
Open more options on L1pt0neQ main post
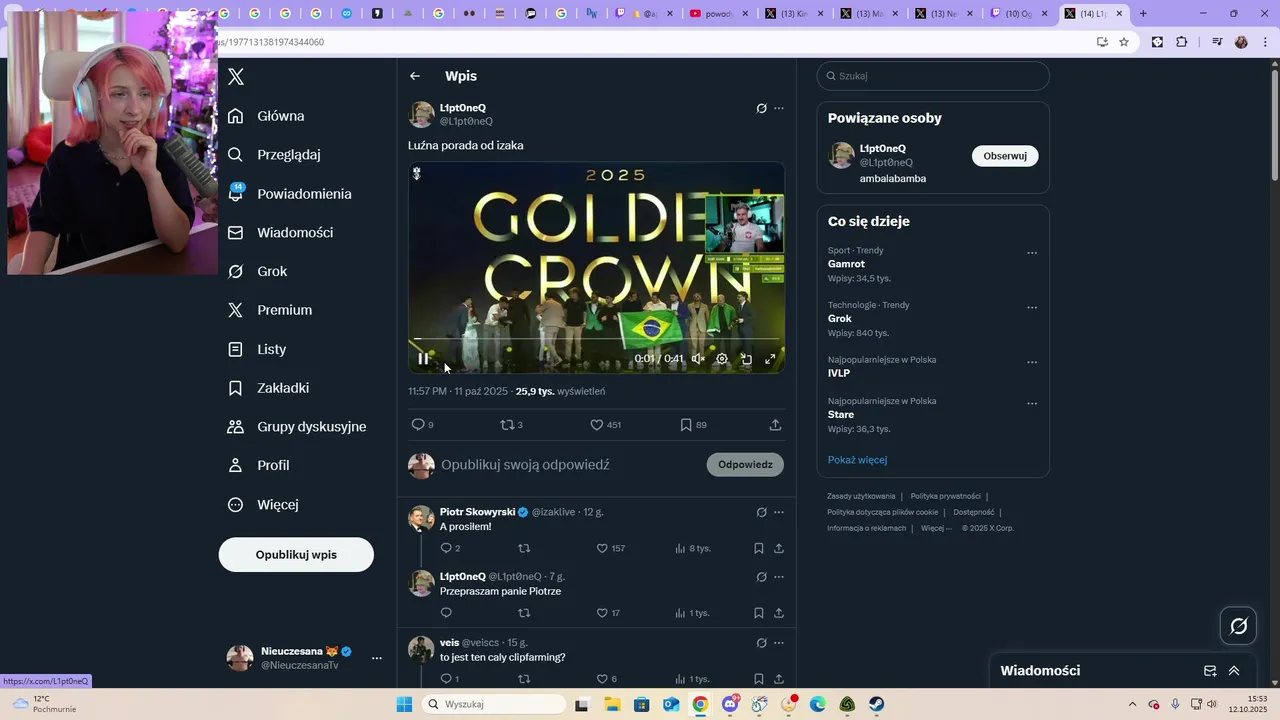(x=779, y=108)
